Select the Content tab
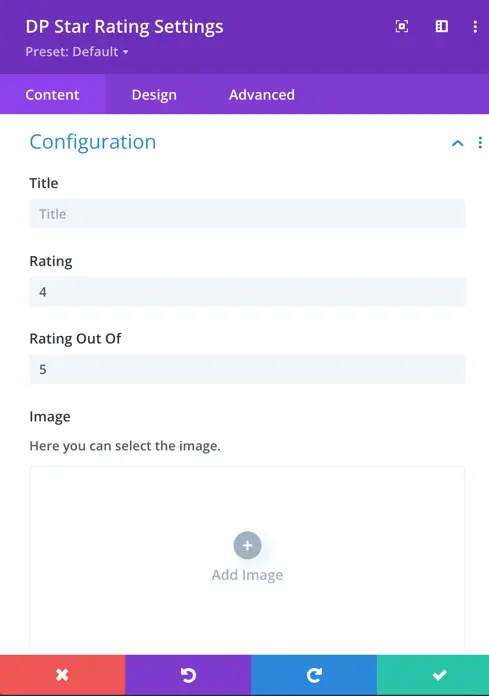 tap(52, 95)
